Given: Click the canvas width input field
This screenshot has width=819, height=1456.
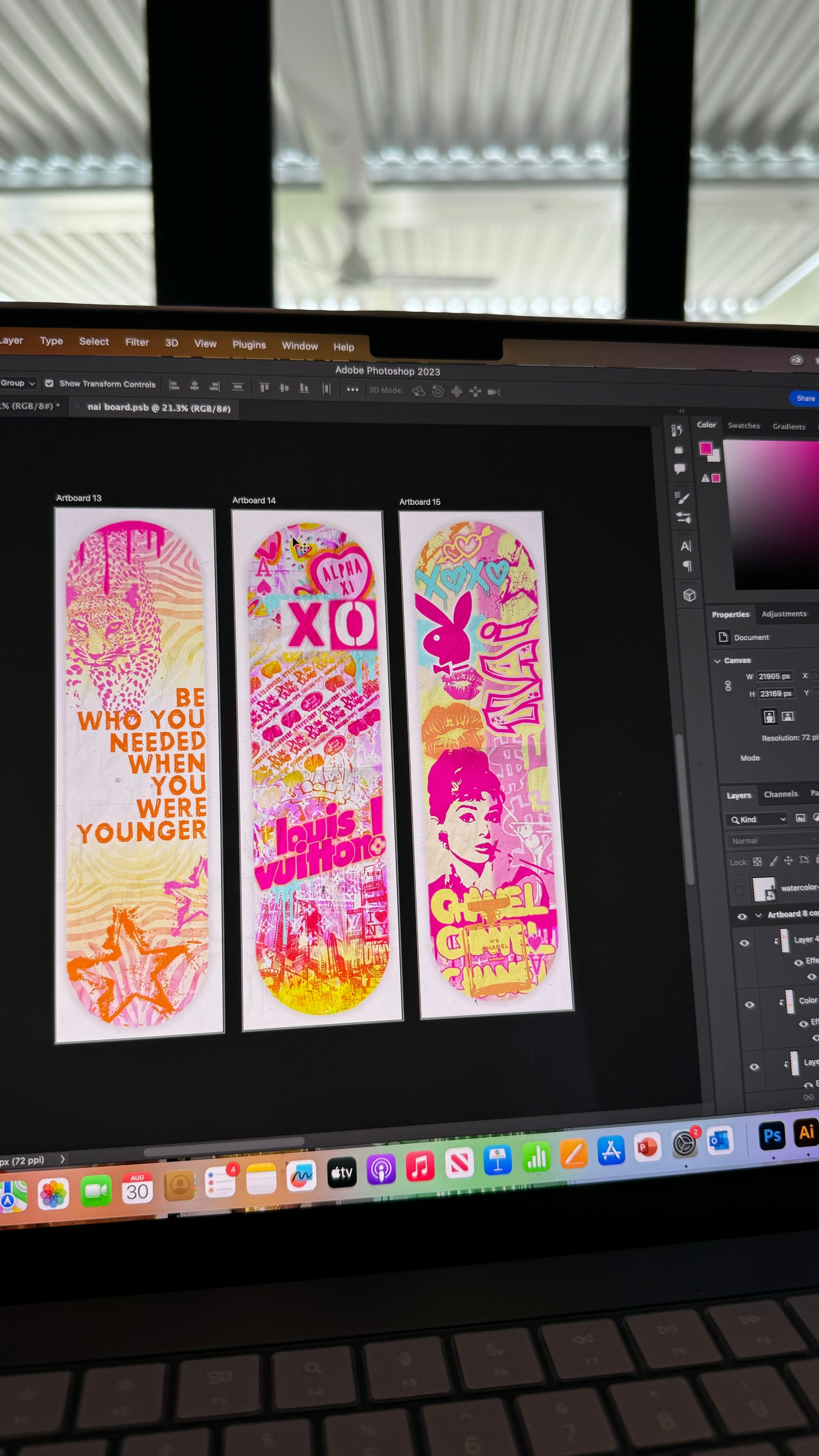Looking at the screenshot, I should (x=774, y=676).
